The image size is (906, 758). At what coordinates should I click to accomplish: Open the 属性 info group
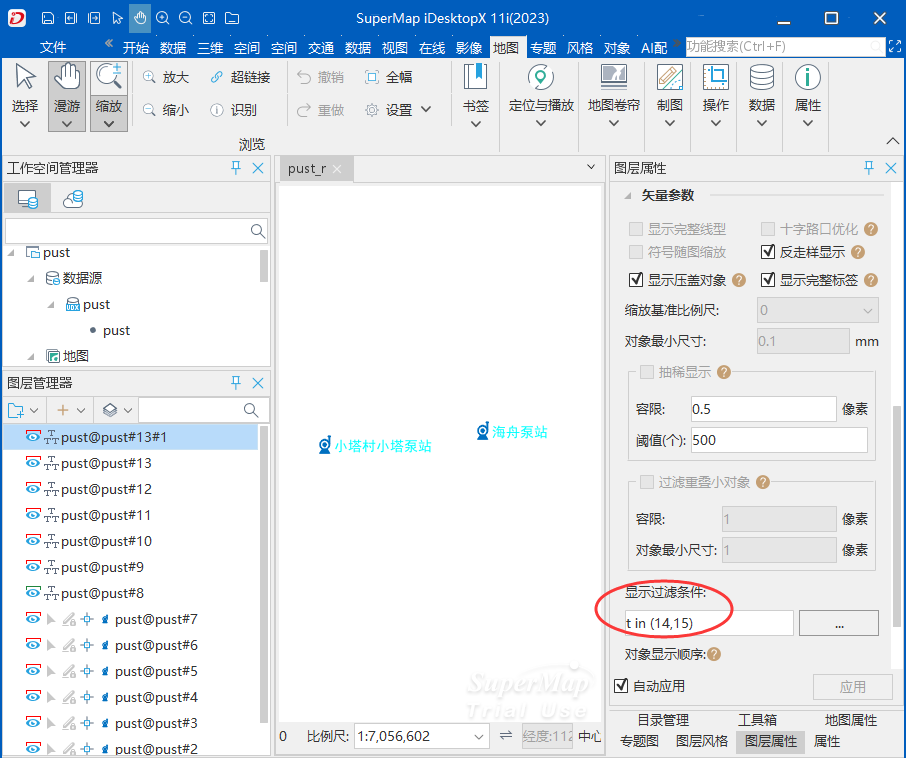pyautogui.click(x=808, y=95)
